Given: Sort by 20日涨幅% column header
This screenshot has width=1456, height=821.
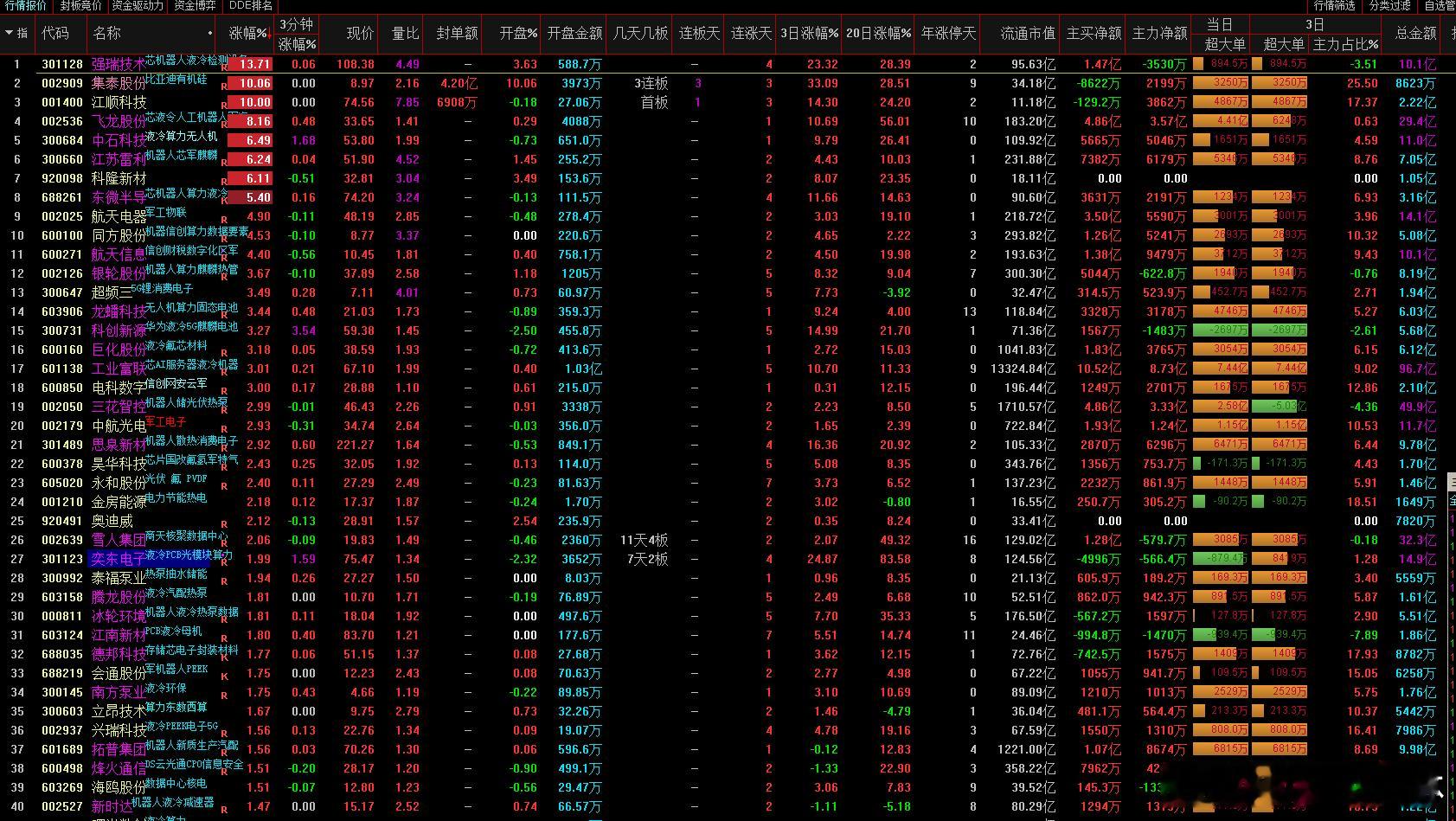Looking at the screenshot, I should (878, 33).
